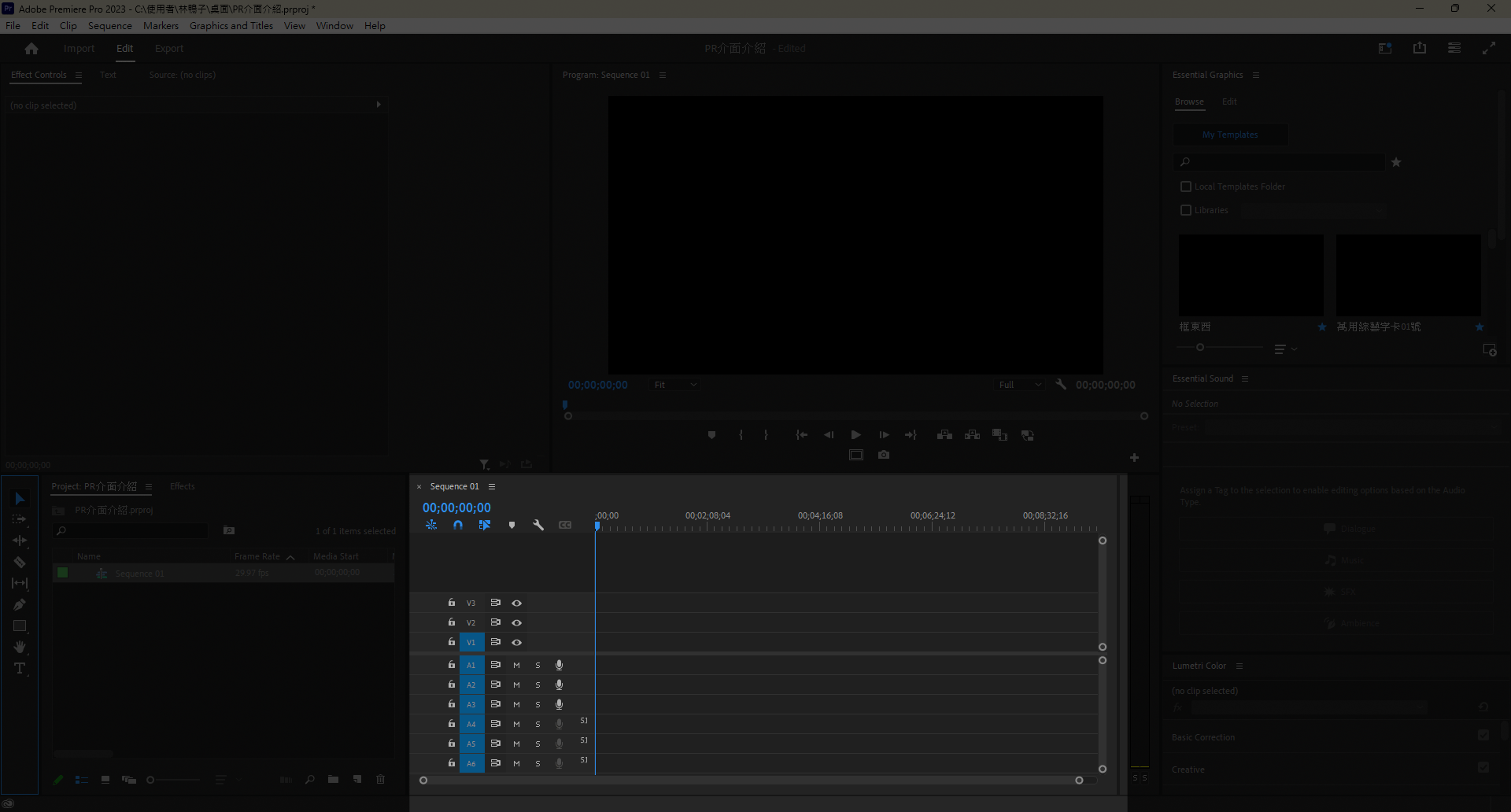Viewport: 1511px width, 812px height.
Task: Click the Home icon
Action: (31, 49)
